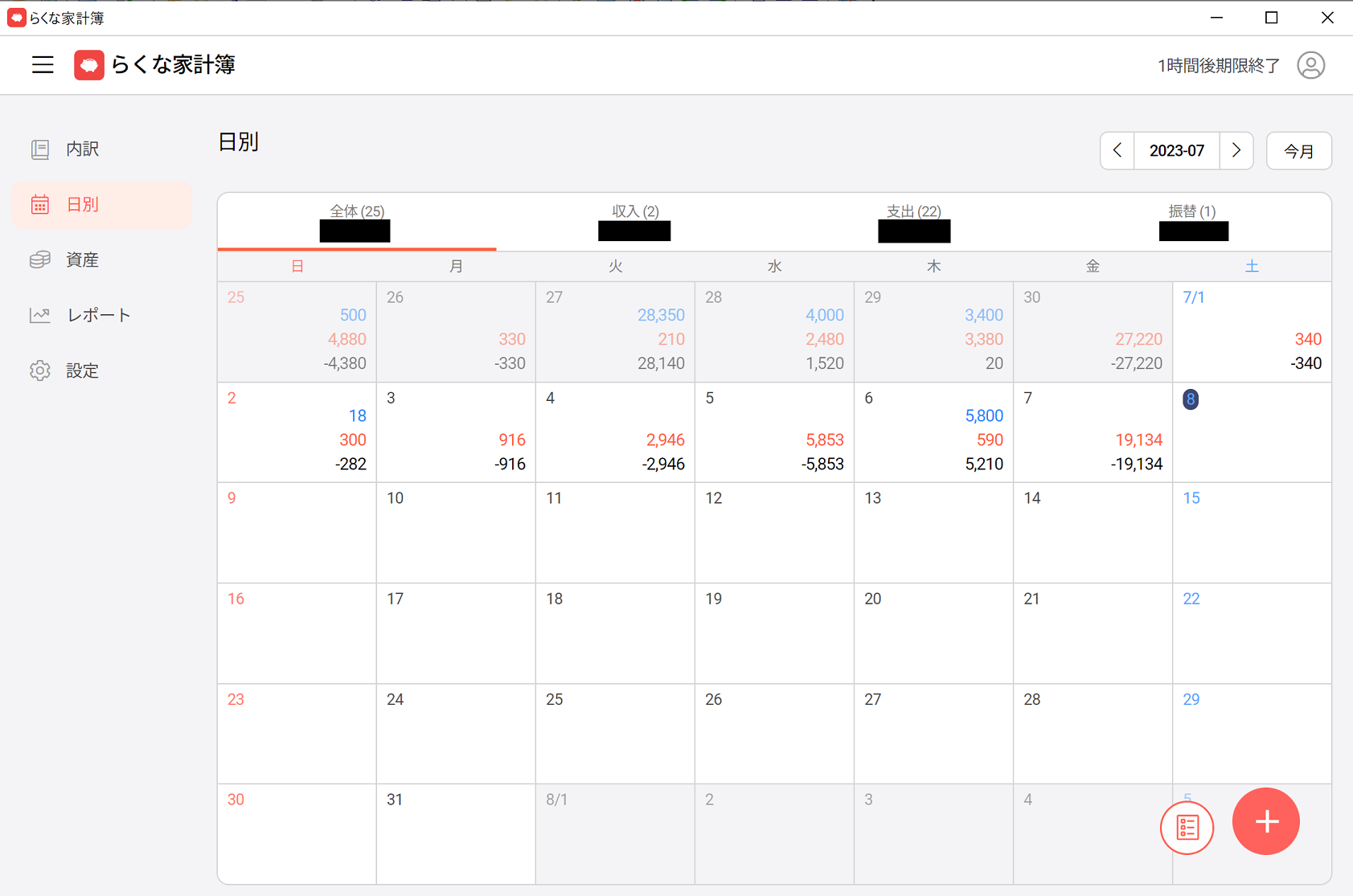
Task: Click the 内訳 ledger icon in sidebar
Action: 40,149
